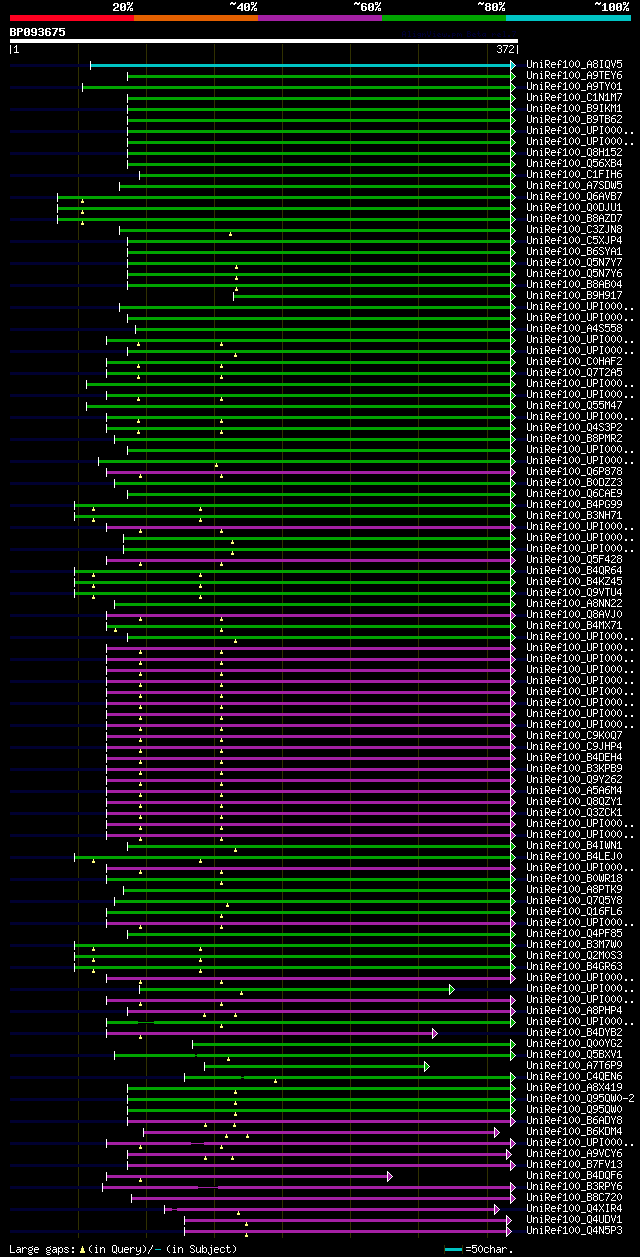
Task: Select the UniRef100_Q8AVJ0 label
Action: [574, 614]
